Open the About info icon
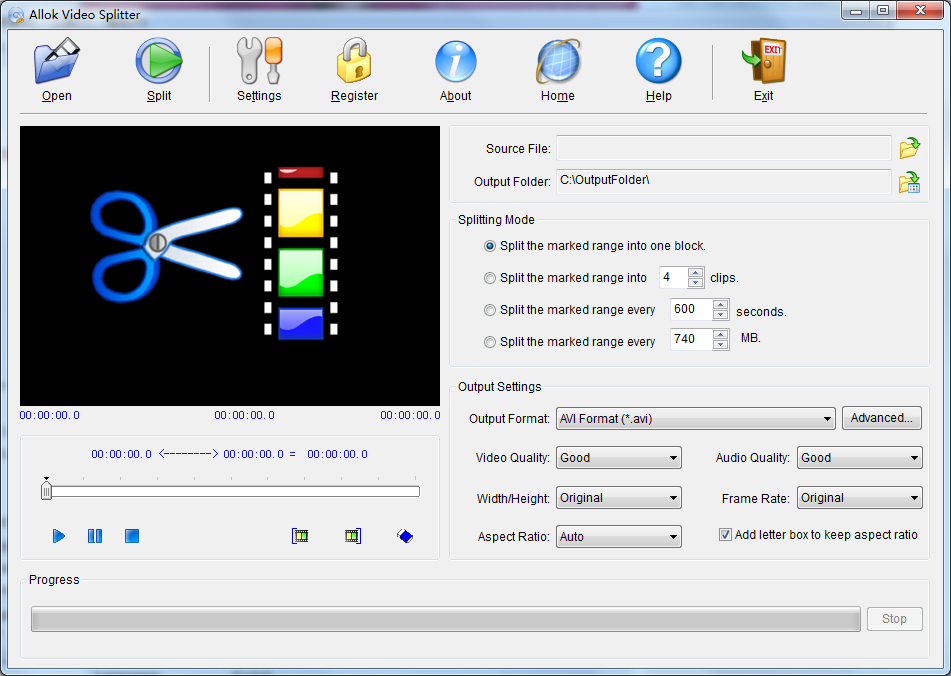This screenshot has width=951, height=676. (455, 61)
